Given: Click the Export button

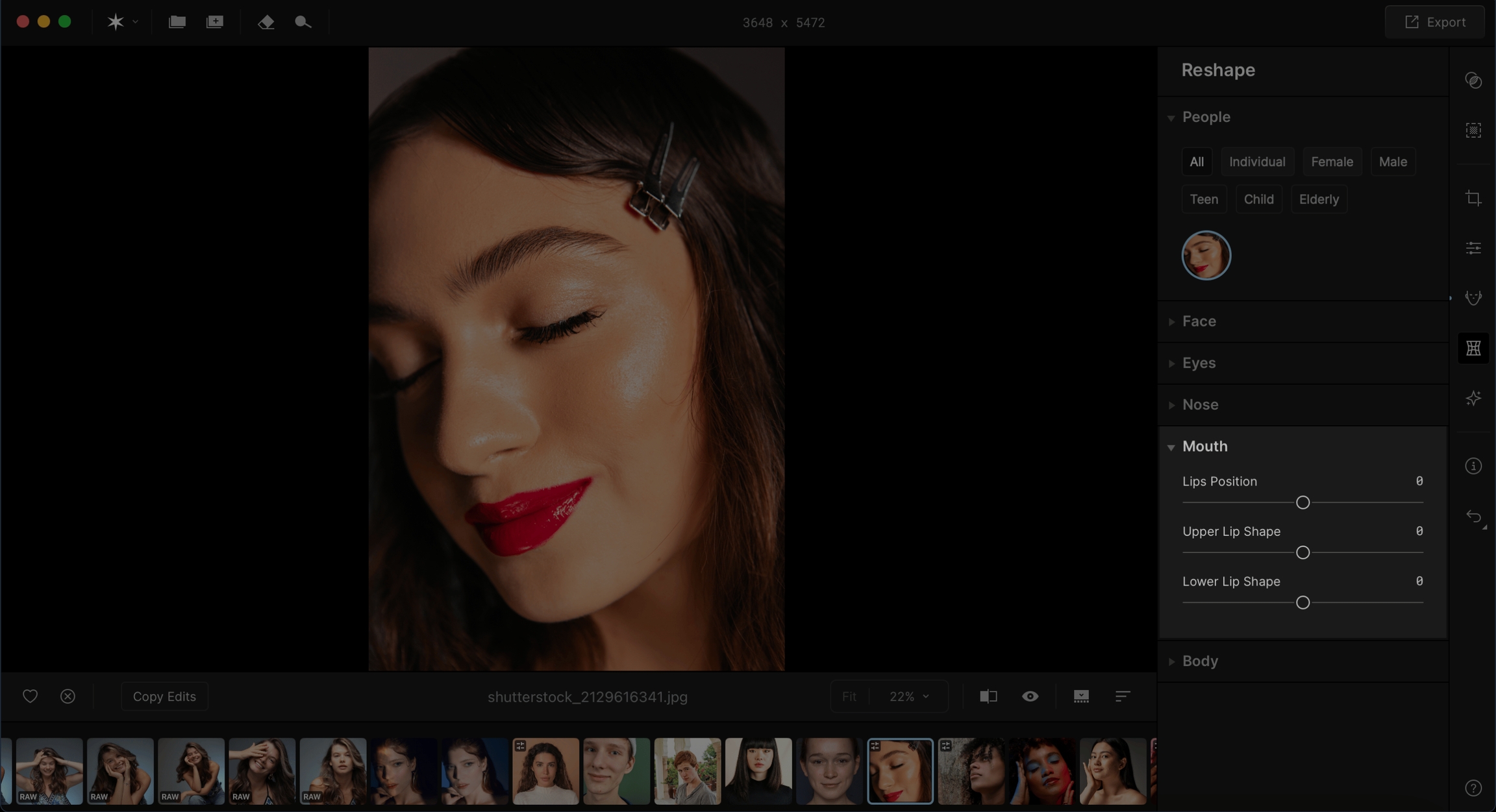Looking at the screenshot, I should [1435, 22].
